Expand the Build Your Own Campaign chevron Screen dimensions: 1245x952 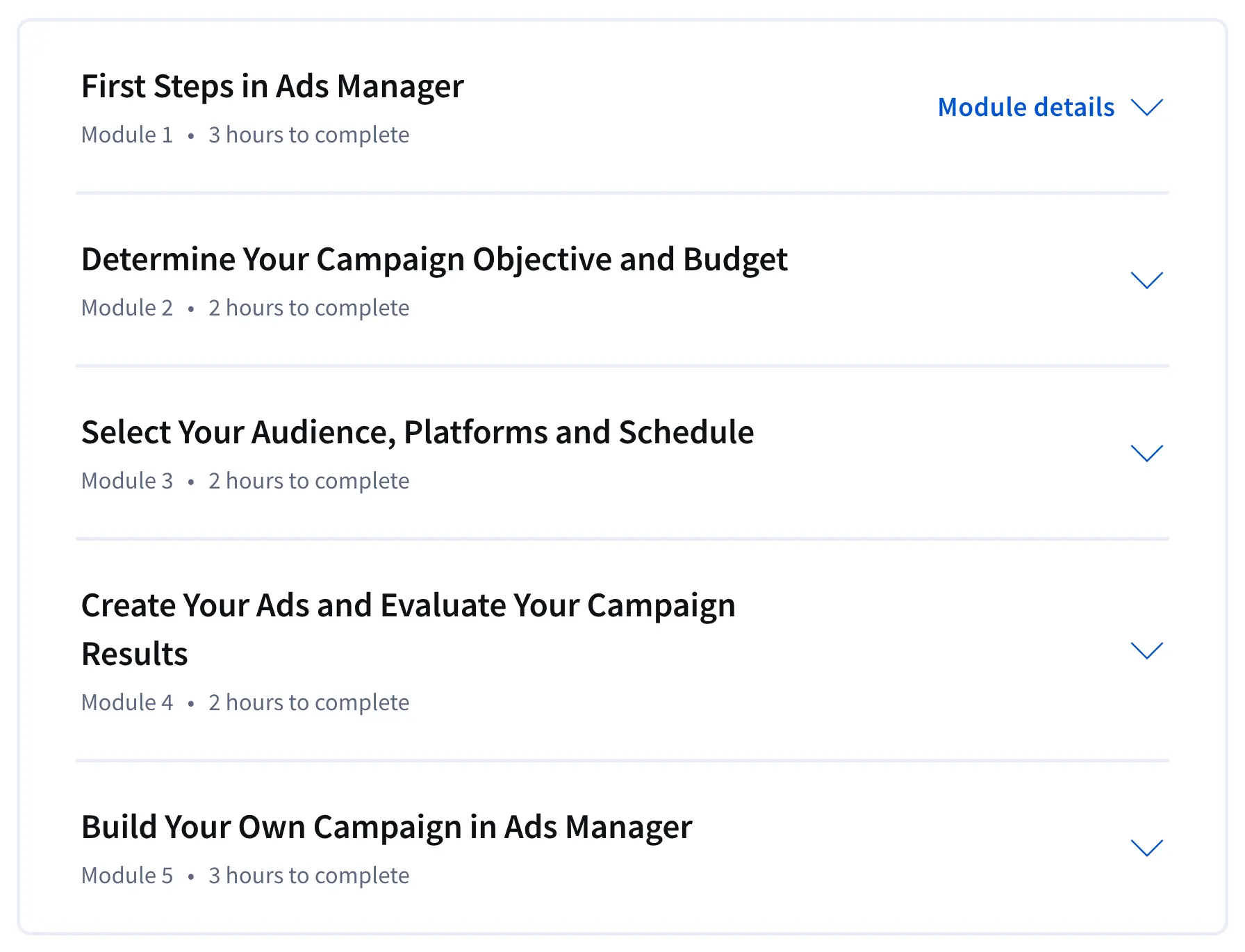coord(1146,848)
